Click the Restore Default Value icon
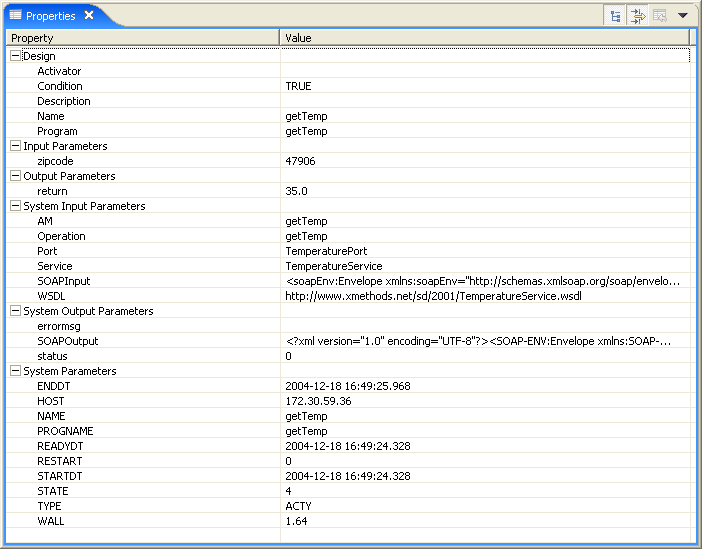This screenshot has height=549, width=702. tap(660, 16)
